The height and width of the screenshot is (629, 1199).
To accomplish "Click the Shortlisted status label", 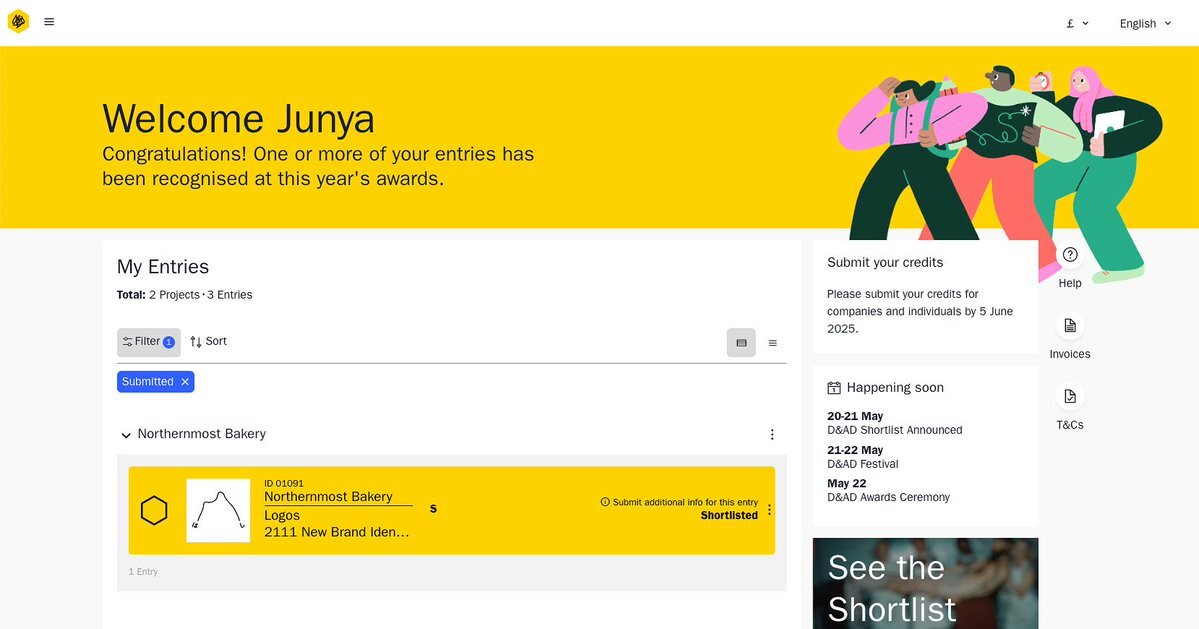I will click(x=729, y=516).
